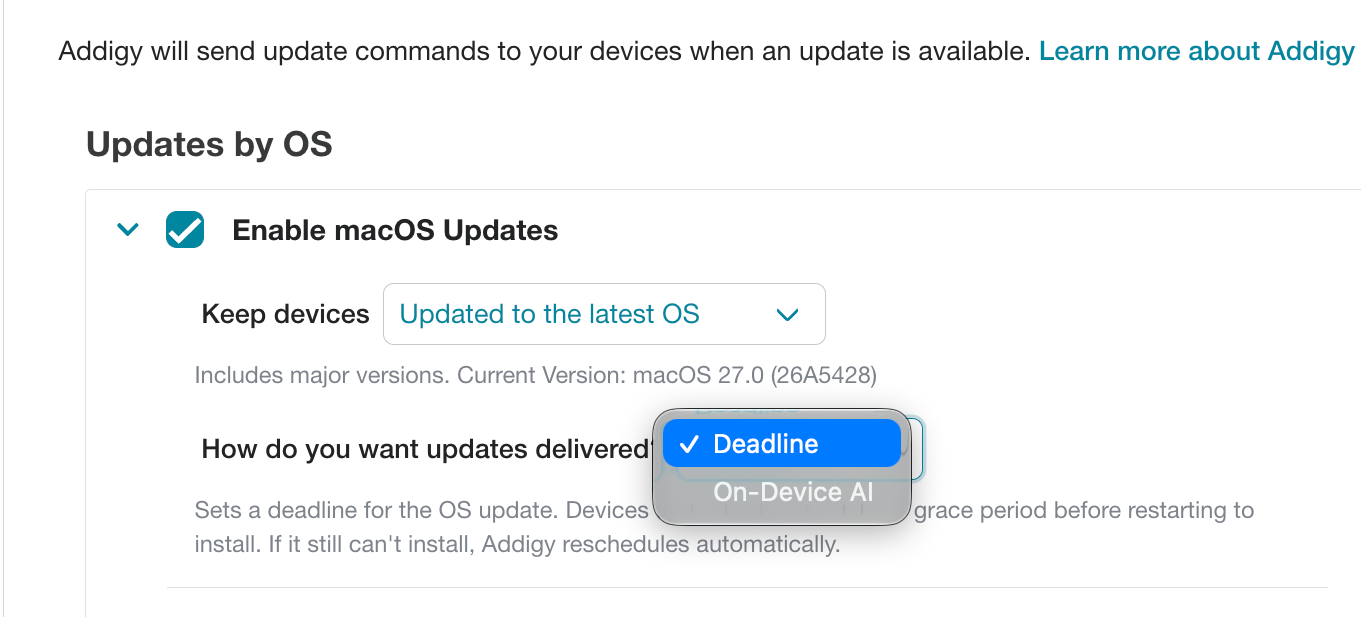The height and width of the screenshot is (617, 1361).
Task: Click the checkmark beside Deadline
Action: (688, 445)
